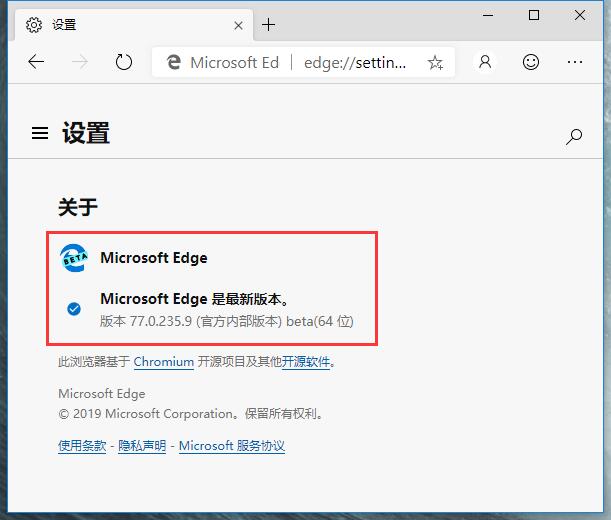Click the Edge site icon in the address bar
The height and width of the screenshot is (520, 611).
(174, 62)
